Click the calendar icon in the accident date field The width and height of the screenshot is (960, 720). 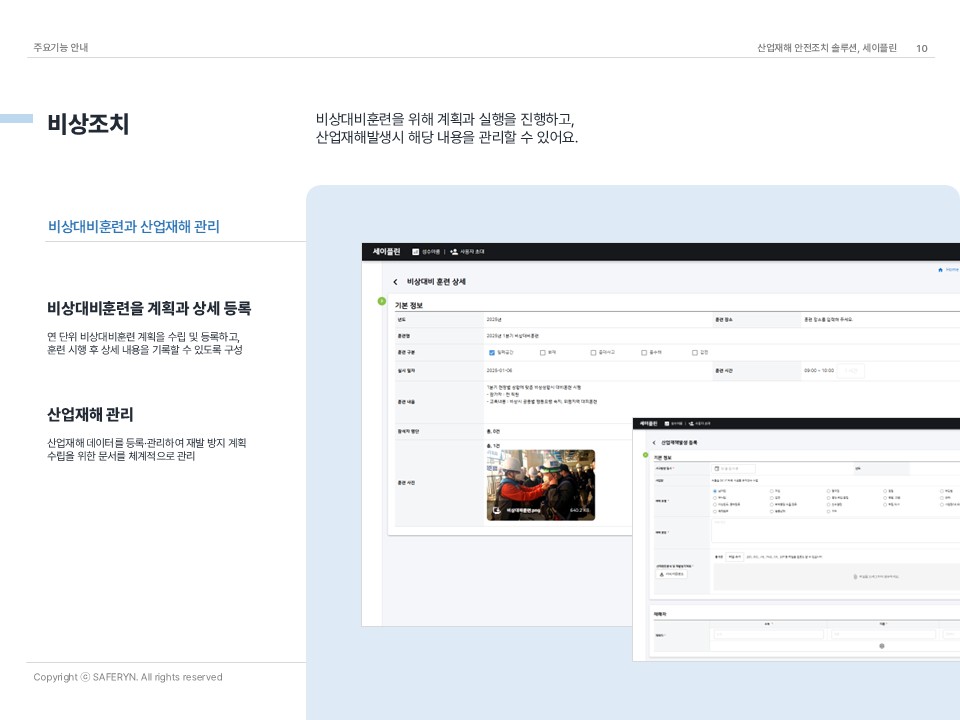[x=718, y=468]
